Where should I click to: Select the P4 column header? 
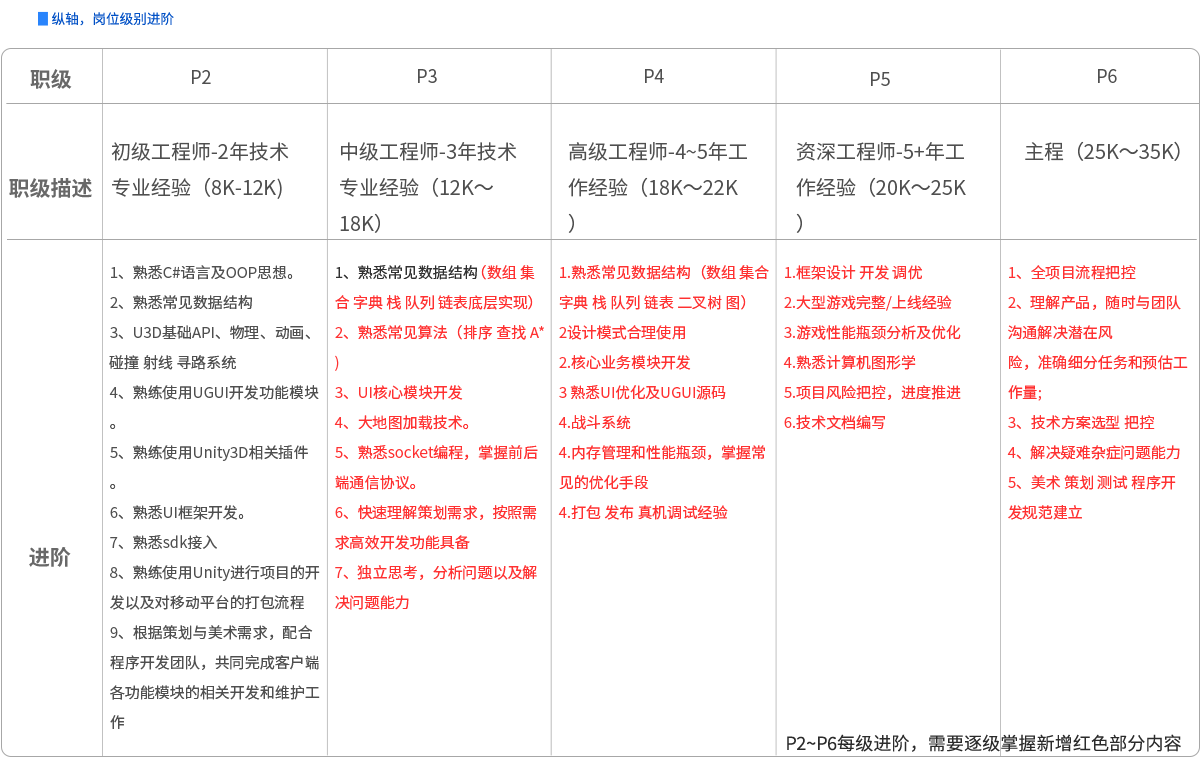[x=653, y=76]
